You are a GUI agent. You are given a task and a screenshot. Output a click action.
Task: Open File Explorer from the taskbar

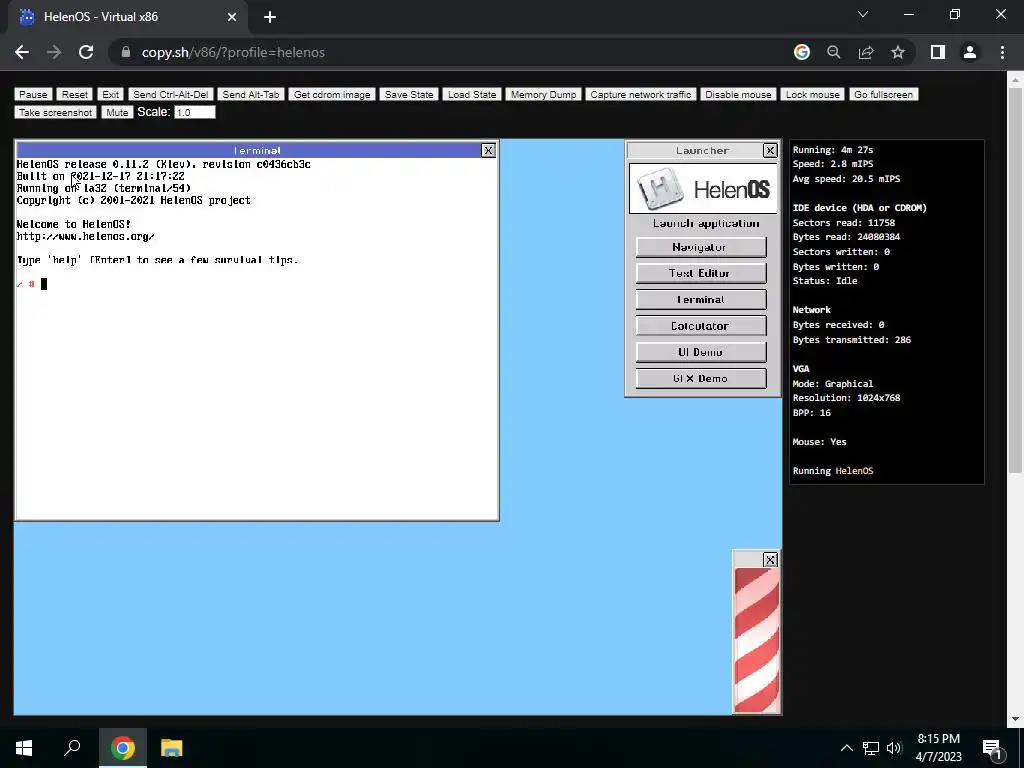tap(172, 748)
